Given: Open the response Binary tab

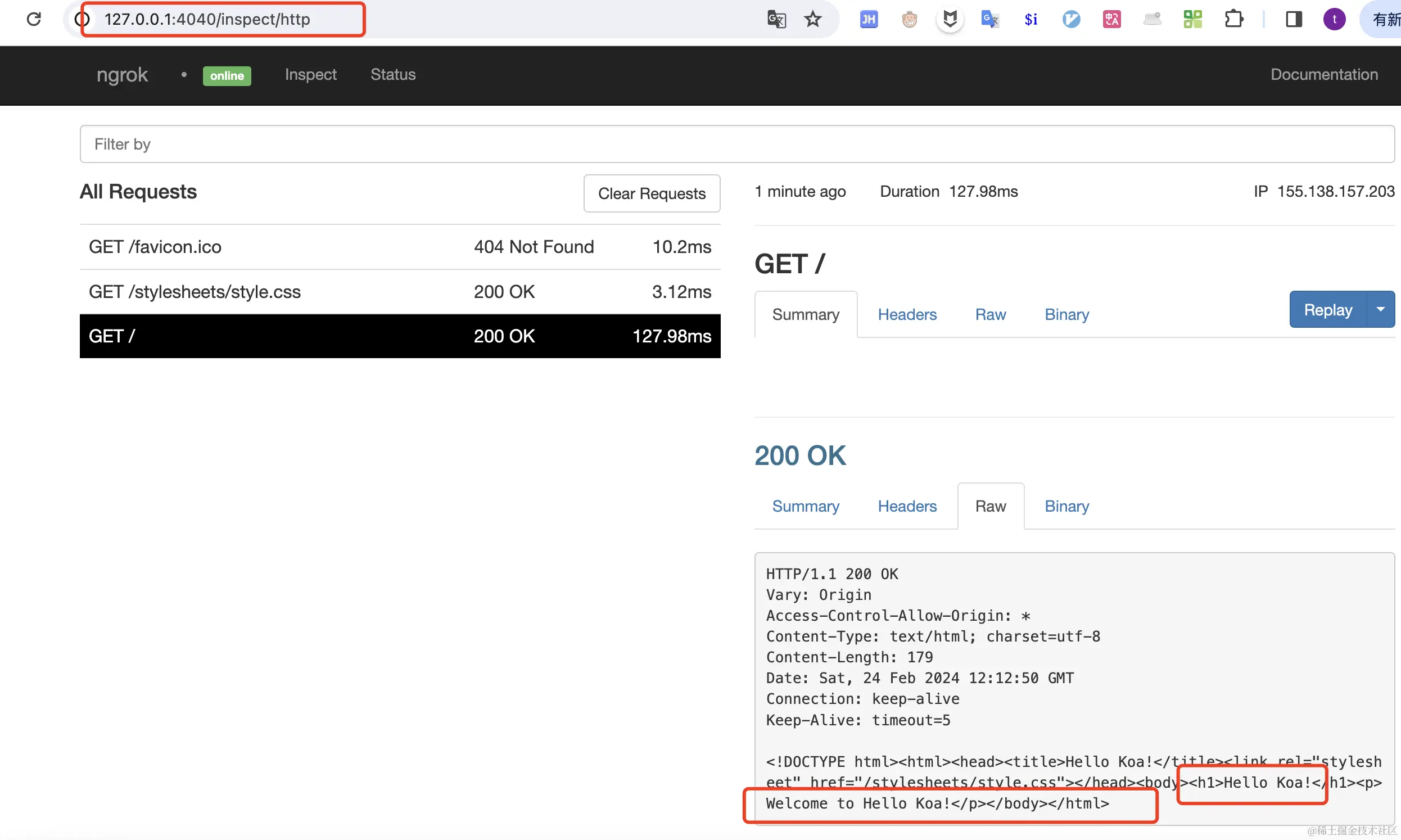Looking at the screenshot, I should click(x=1066, y=506).
